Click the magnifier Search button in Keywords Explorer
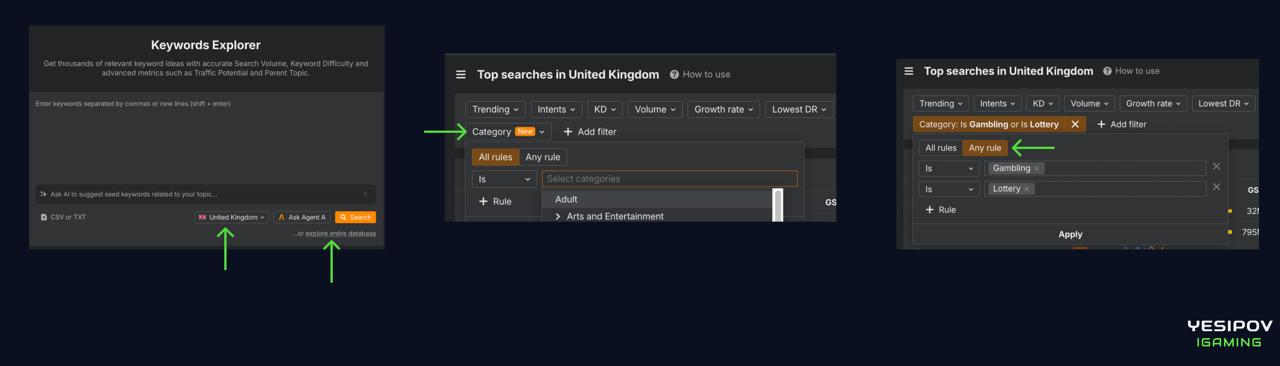Screen dimensions: 1280x366 (355, 217)
